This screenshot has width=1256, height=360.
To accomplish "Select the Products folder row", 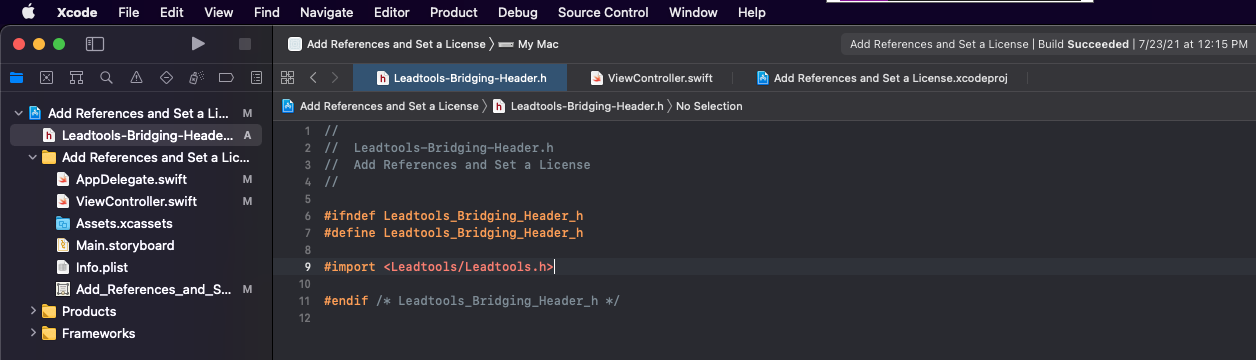I will click(x=136, y=311).
